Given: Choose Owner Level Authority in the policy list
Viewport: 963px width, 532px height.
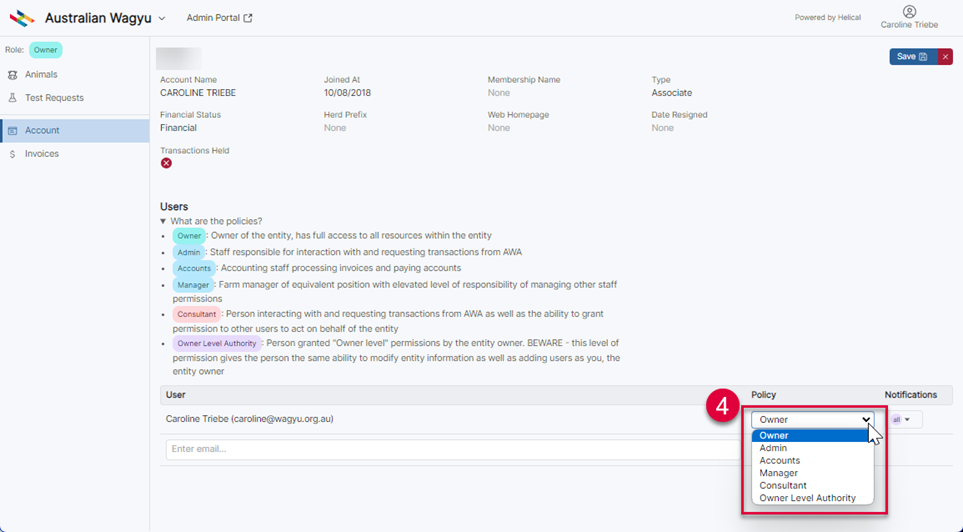Looking at the screenshot, I should [x=813, y=498].
